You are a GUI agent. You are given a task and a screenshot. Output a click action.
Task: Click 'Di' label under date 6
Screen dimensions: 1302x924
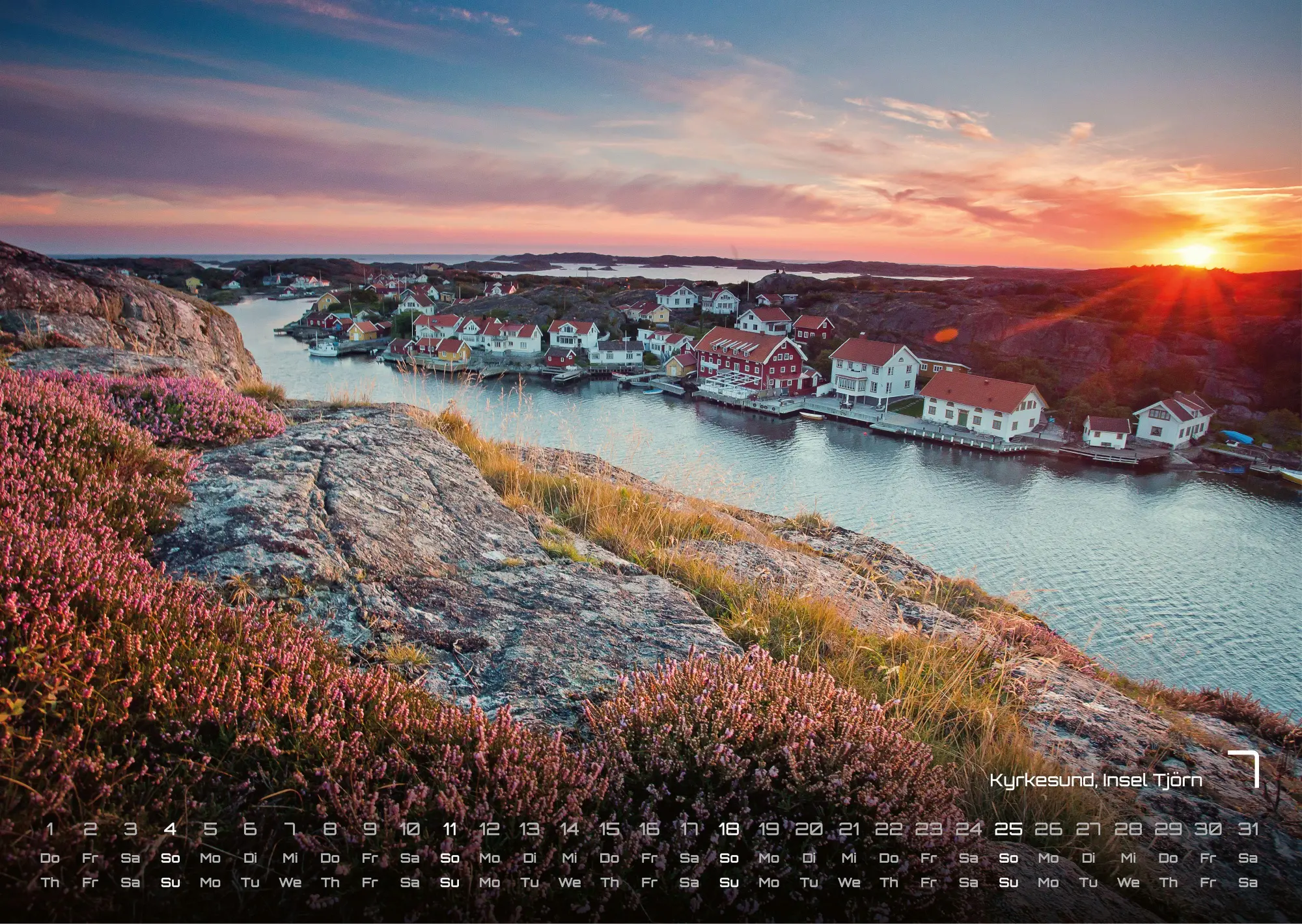(x=250, y=858)
